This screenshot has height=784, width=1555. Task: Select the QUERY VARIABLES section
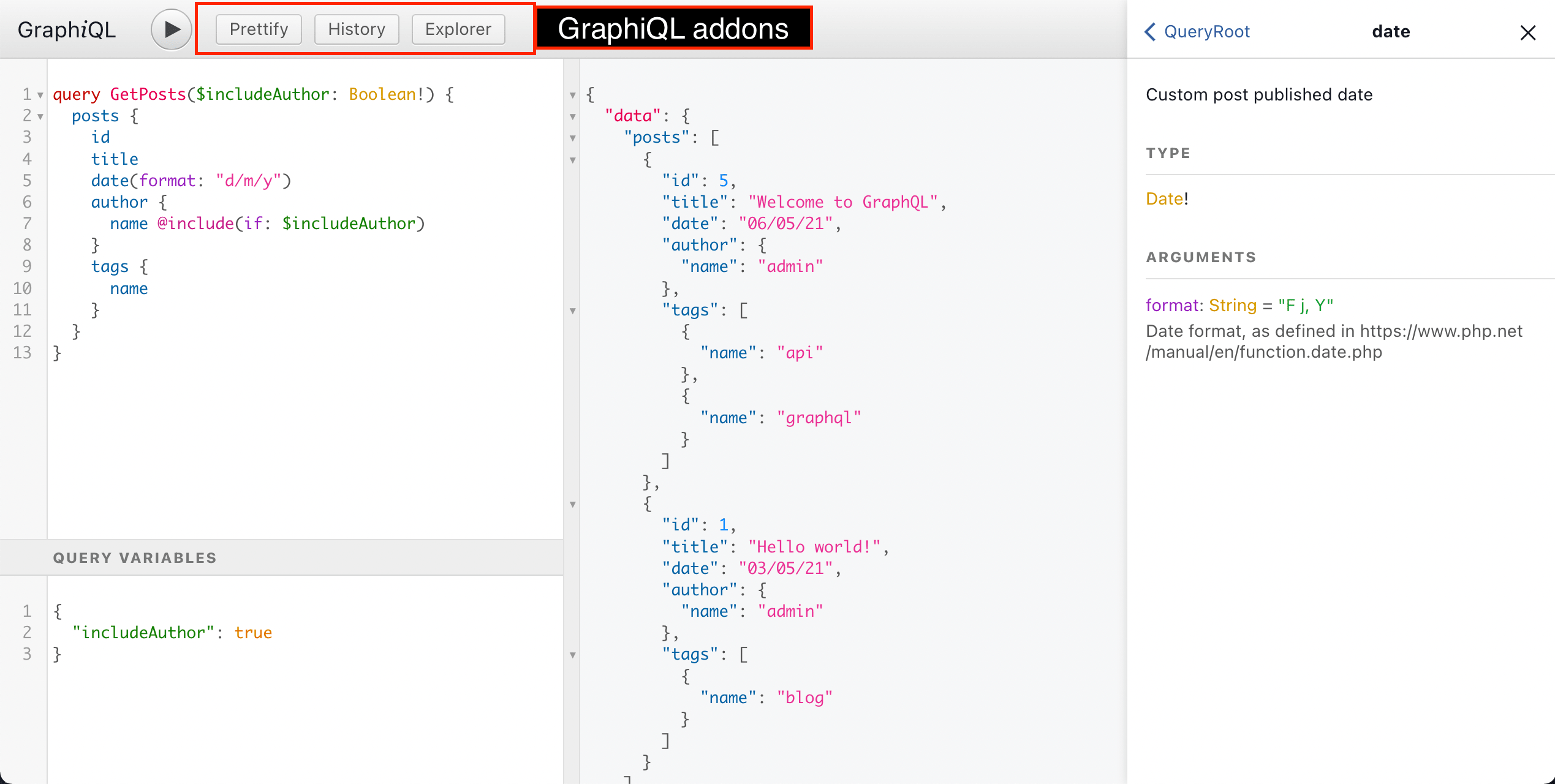pyautogui.click(x=135, y=557)
